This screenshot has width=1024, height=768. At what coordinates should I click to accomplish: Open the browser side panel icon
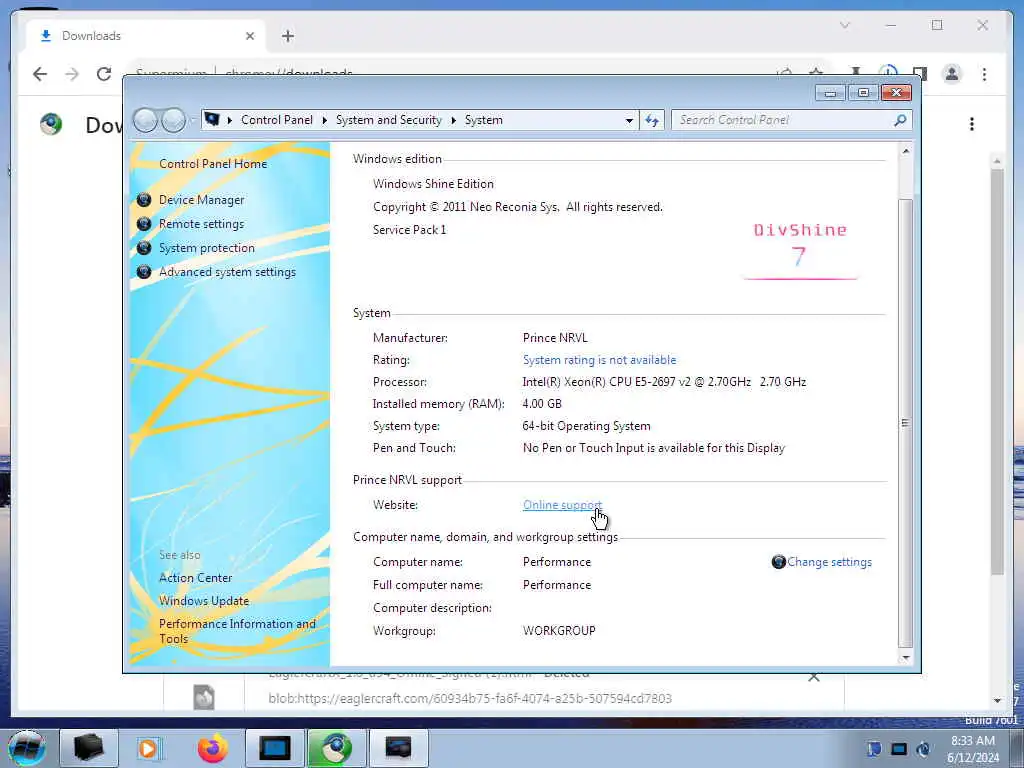920,74
